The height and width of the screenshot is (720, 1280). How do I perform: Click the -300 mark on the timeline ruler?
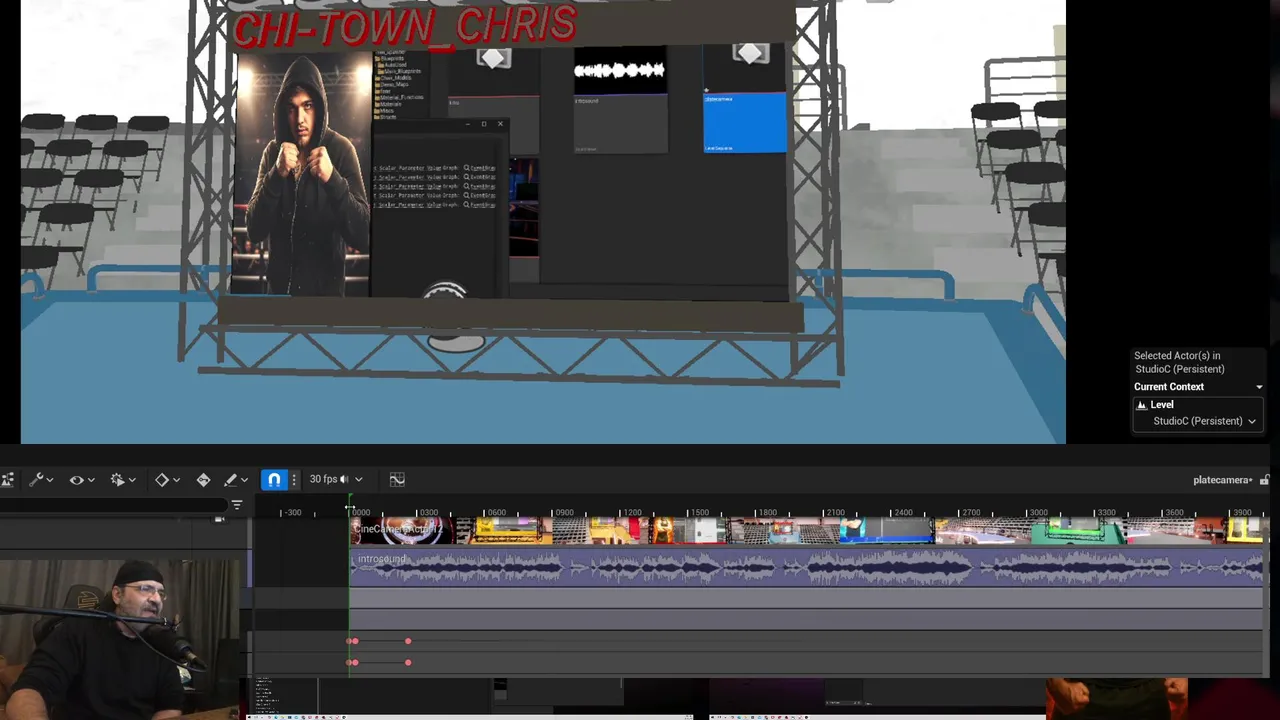coord(292,513)
